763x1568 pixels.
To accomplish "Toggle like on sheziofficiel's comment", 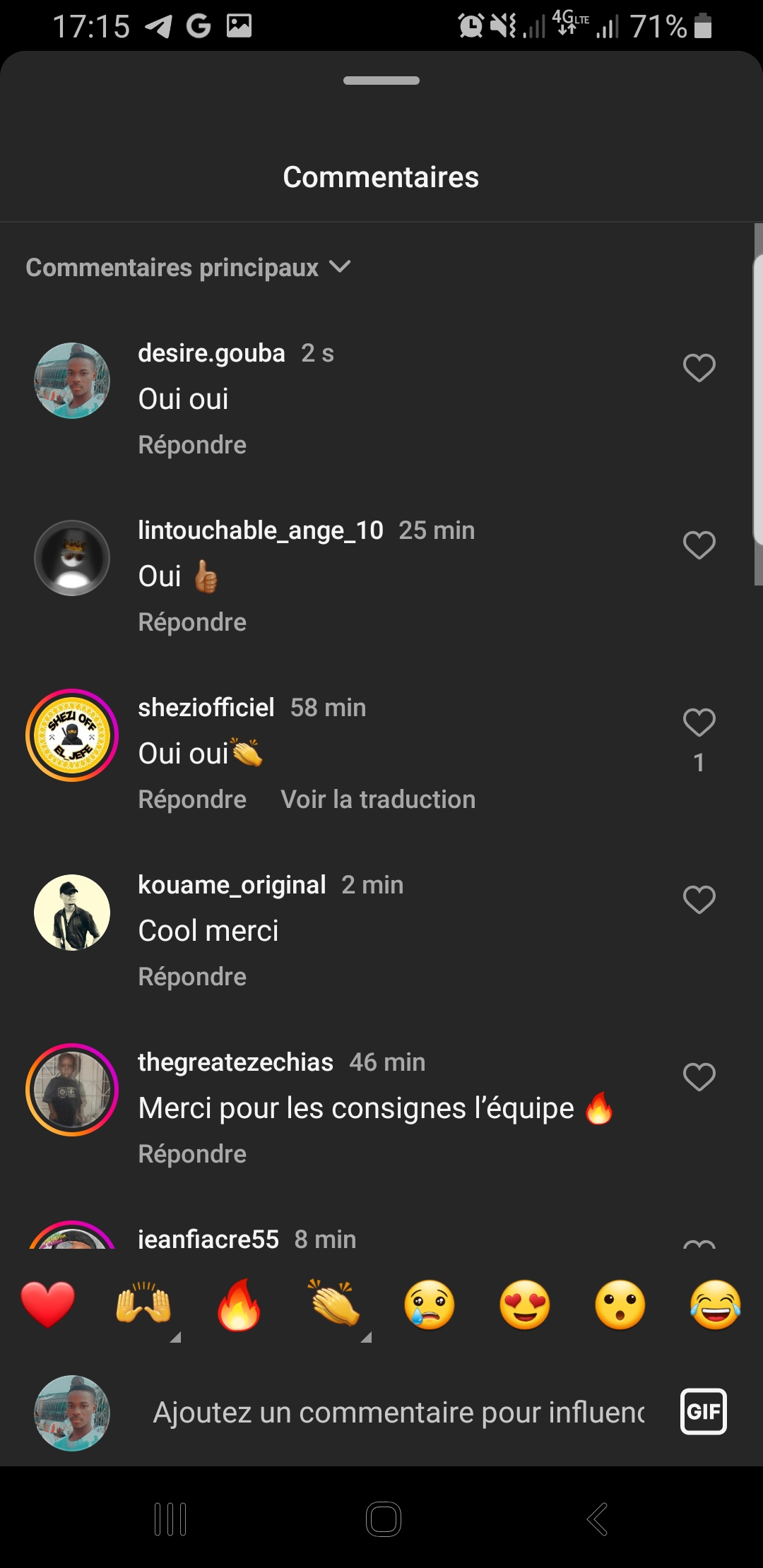I will tap(699, 723).
